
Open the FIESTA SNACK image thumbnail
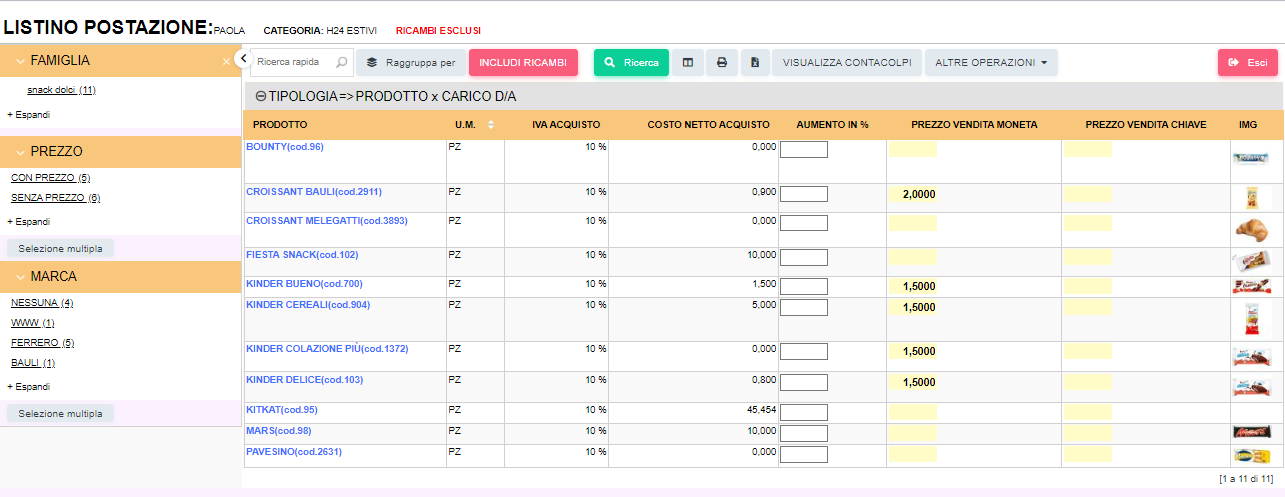1250,262
